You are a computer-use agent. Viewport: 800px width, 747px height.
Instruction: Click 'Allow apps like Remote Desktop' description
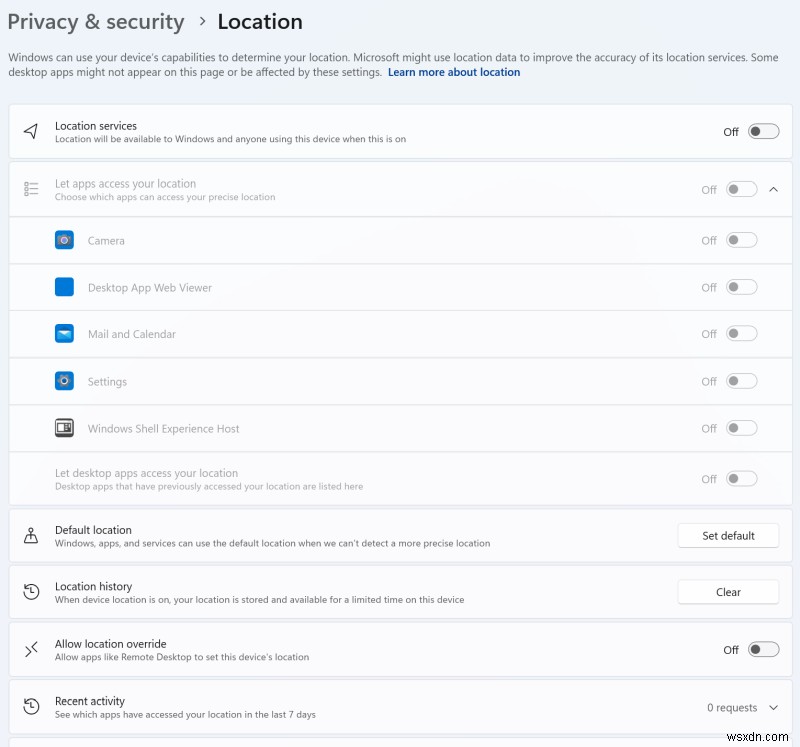[182, 657]
